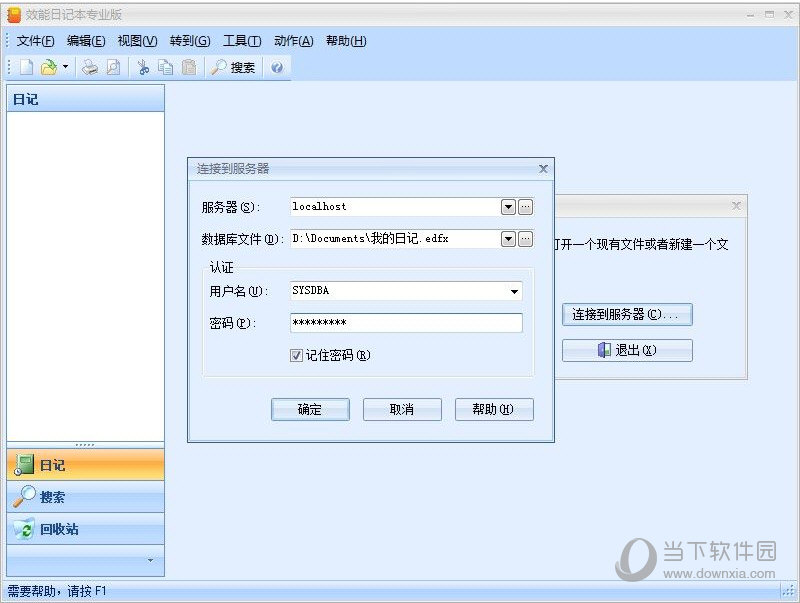The width and height of the screenshot is (800, 603).
Task: Click the status bar help text
Action: tap(57, 592)
